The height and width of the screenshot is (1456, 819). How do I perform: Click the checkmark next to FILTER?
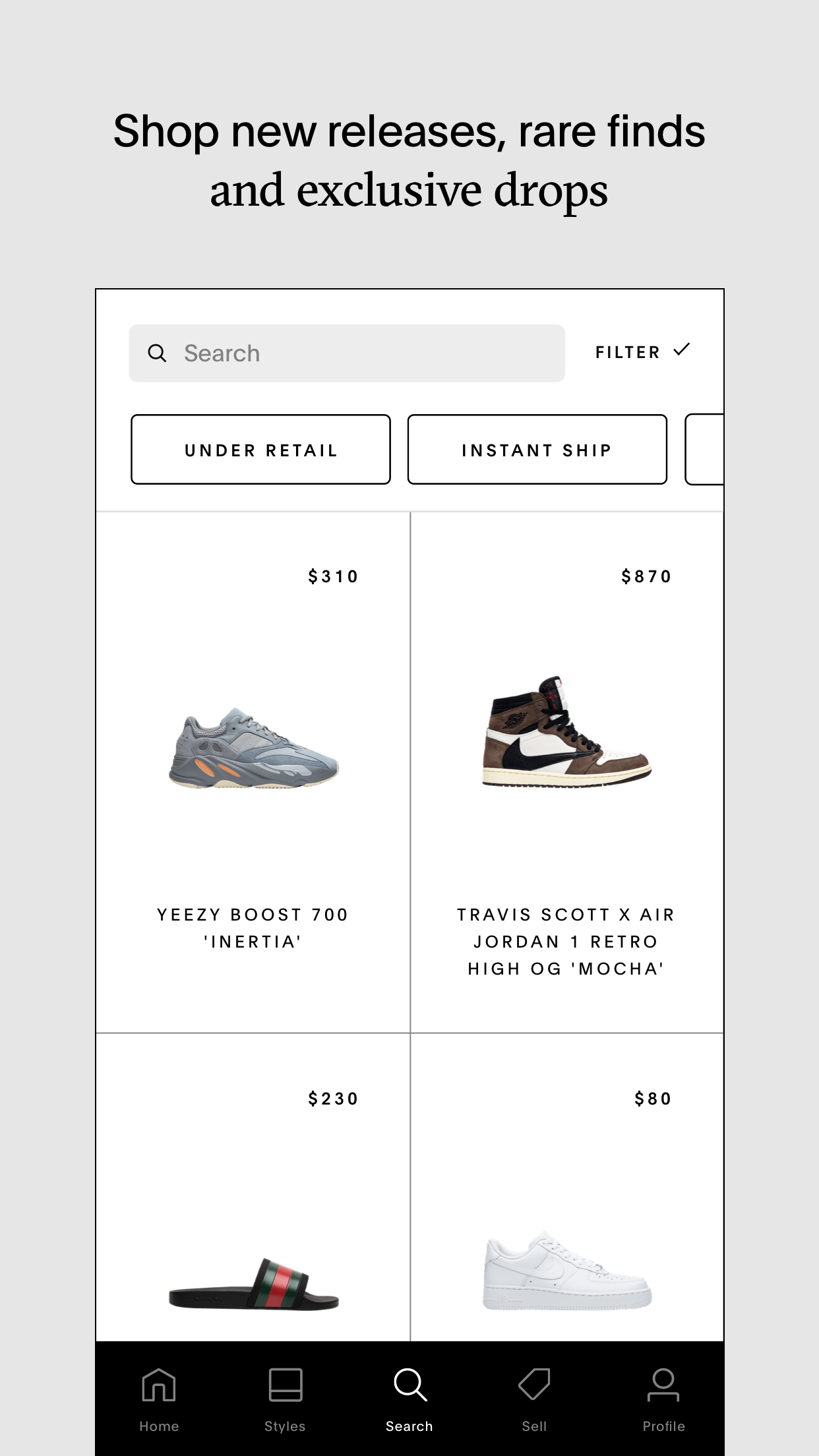[682, 349]
